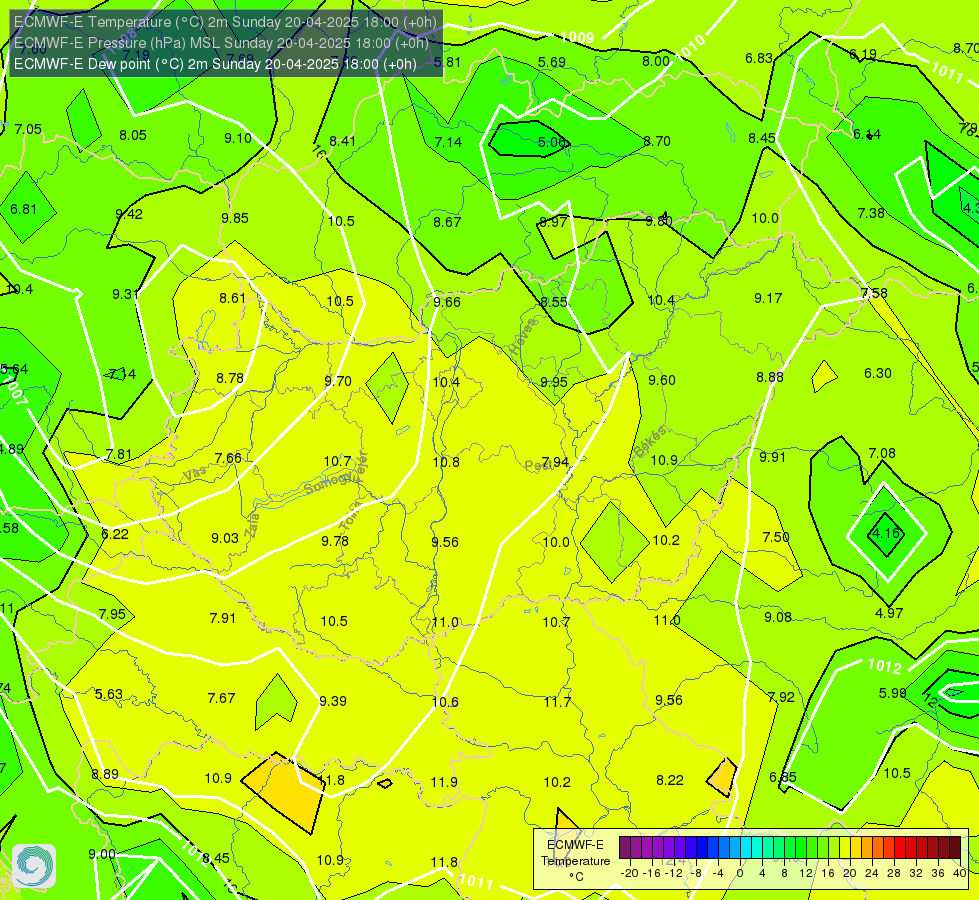Click the 6.81 value in the diamond contour
Screen dimensions: 979x900
[x=24, y=209]
